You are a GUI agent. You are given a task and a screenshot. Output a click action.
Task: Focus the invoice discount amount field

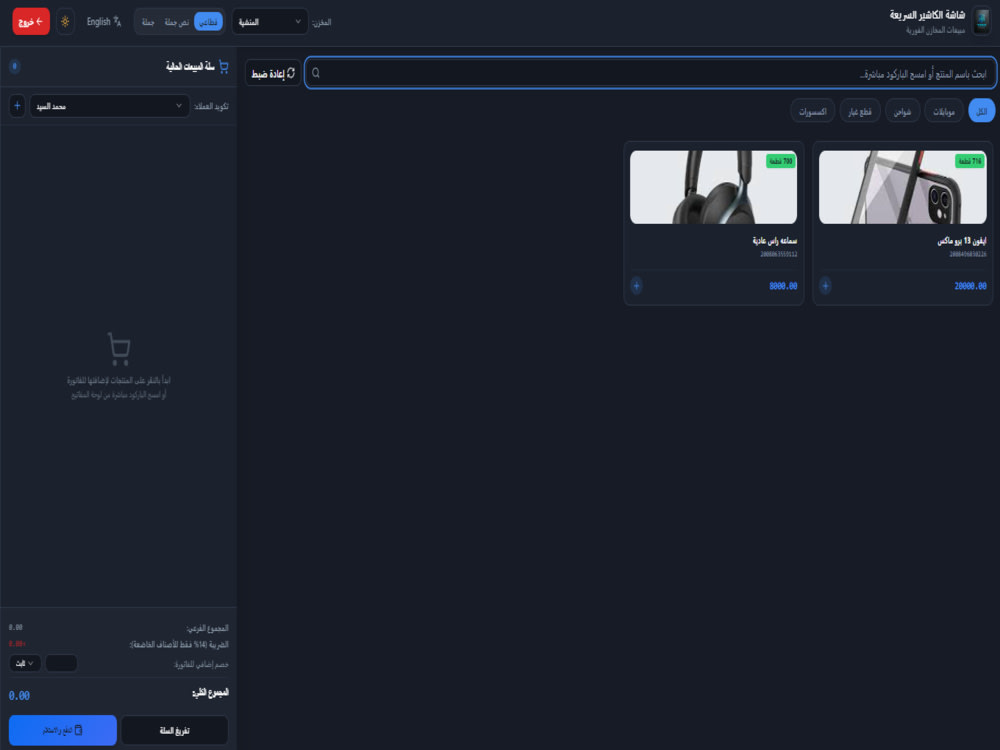(61, 663)
